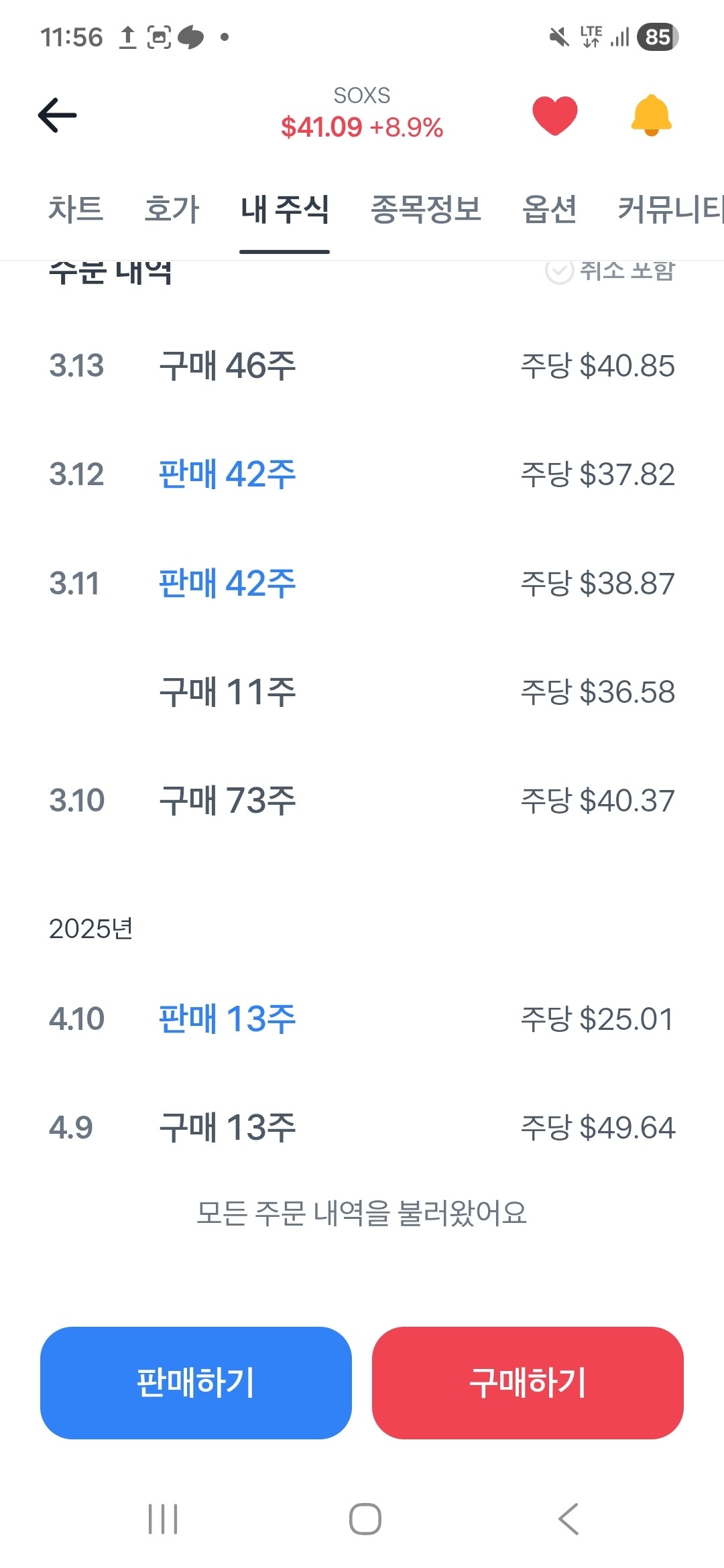Image resolution: width=724 pixels, height=1568 pixels.
Task: Open the 3.13 구매 46주 order
Action: 362,366
